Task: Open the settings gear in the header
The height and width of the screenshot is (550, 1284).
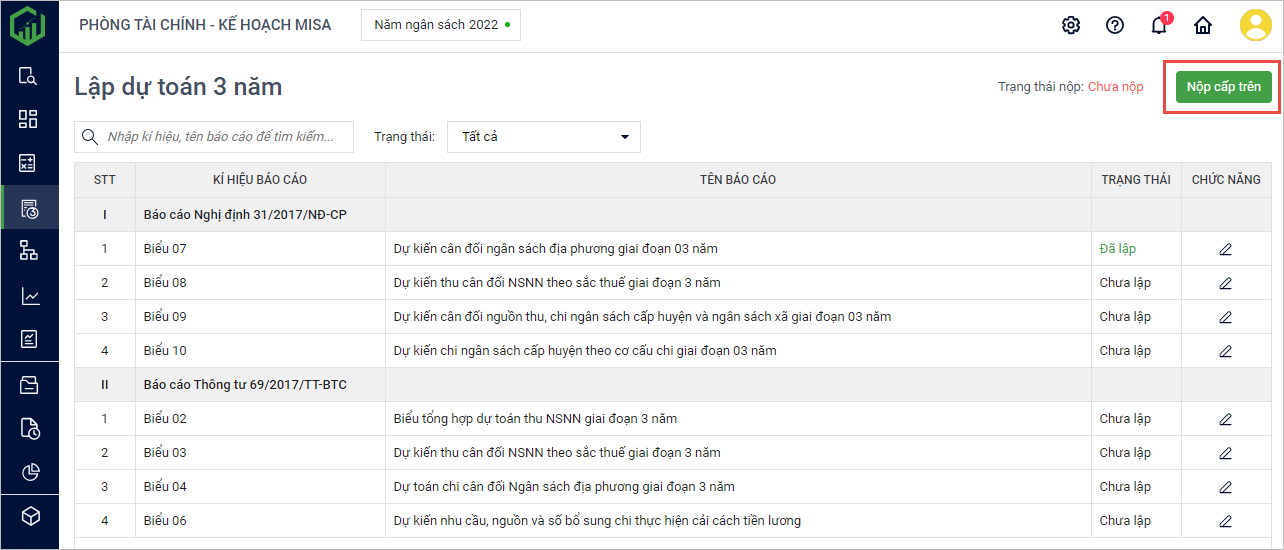Action: click(x=1071, y=26)
